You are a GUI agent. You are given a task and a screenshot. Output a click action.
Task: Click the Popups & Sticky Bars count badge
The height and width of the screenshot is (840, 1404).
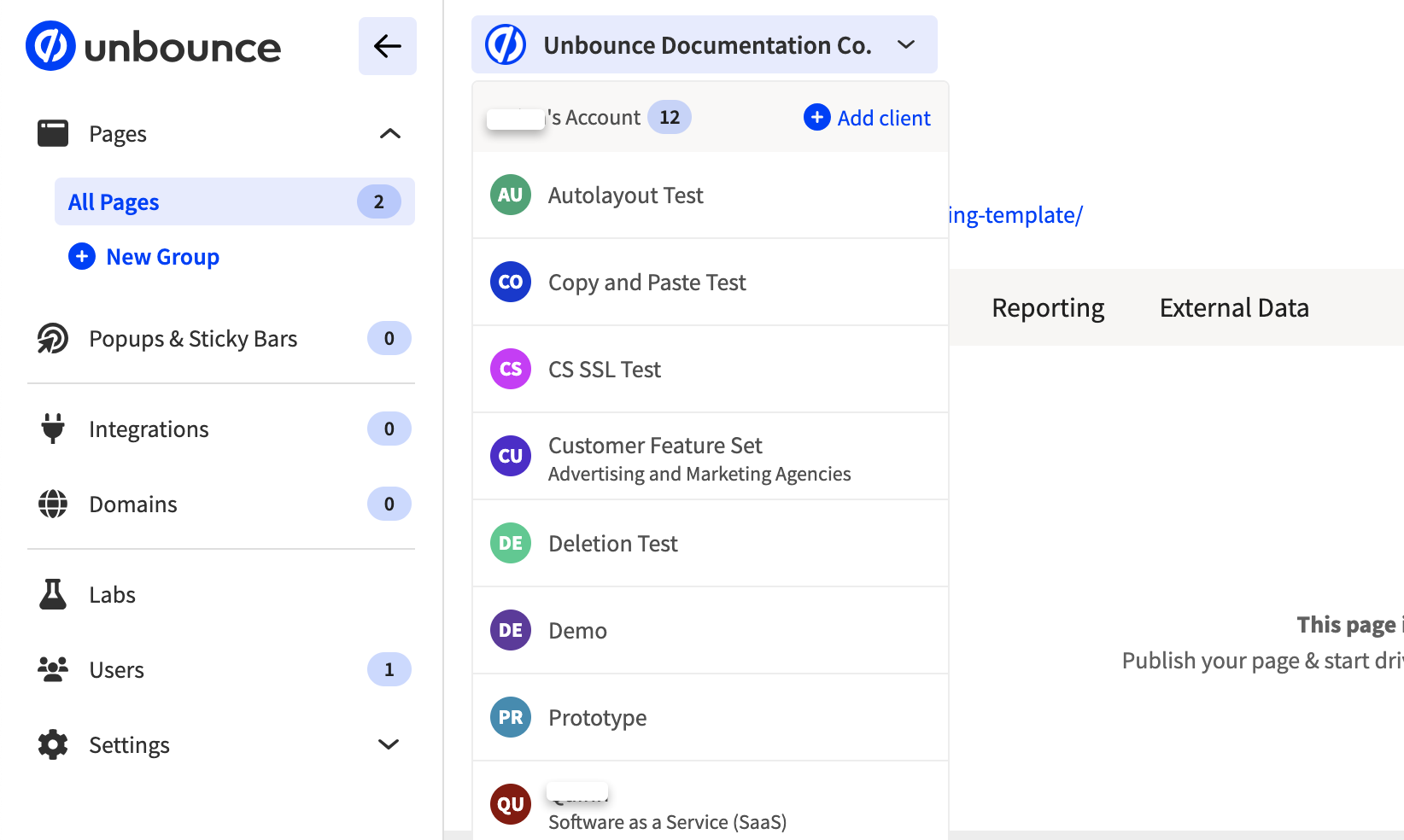click(389, 338)
